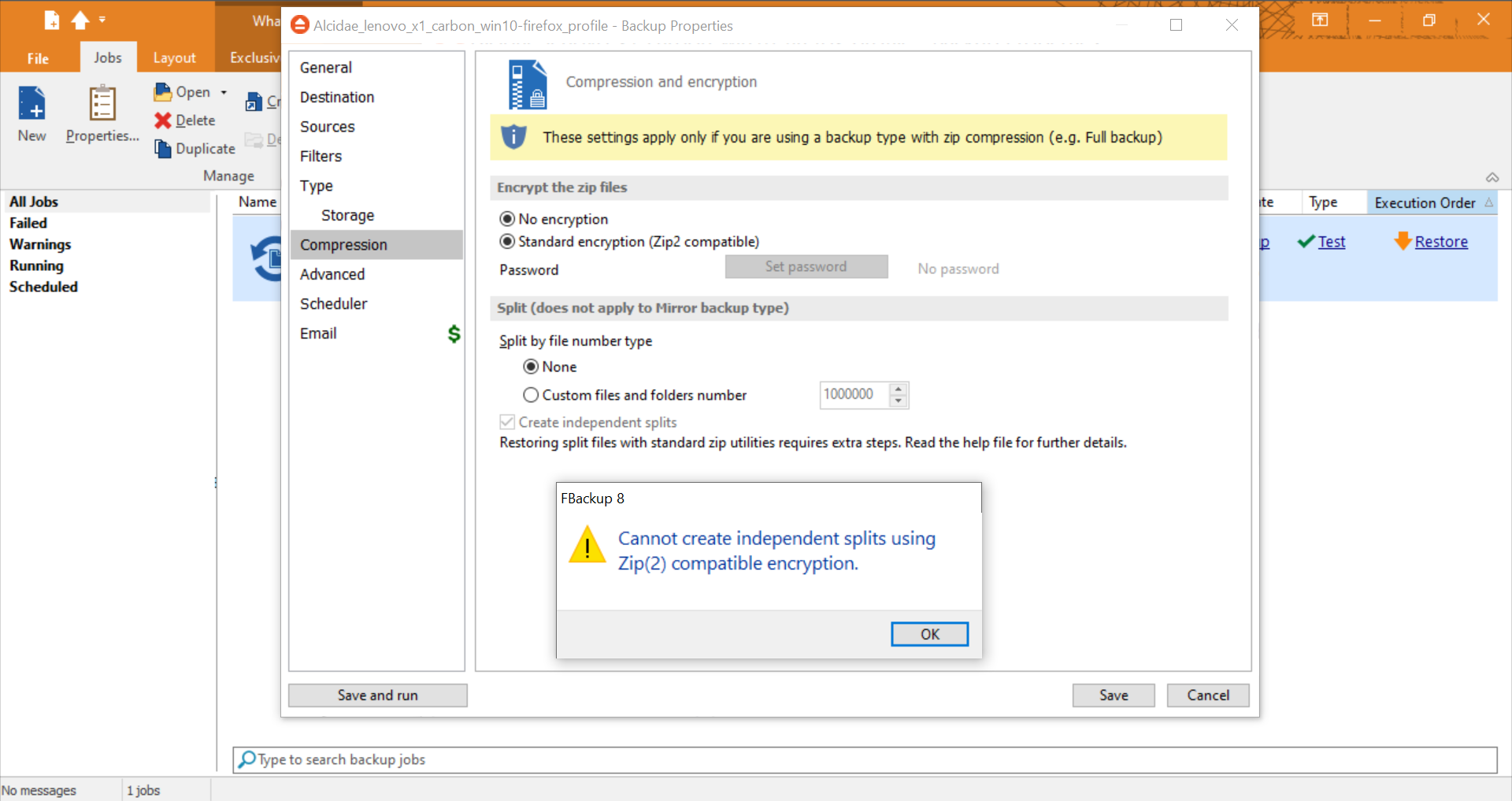Click the Save and run button
The width and height of the screenshot is (1512, 801).
click(377, 695)
